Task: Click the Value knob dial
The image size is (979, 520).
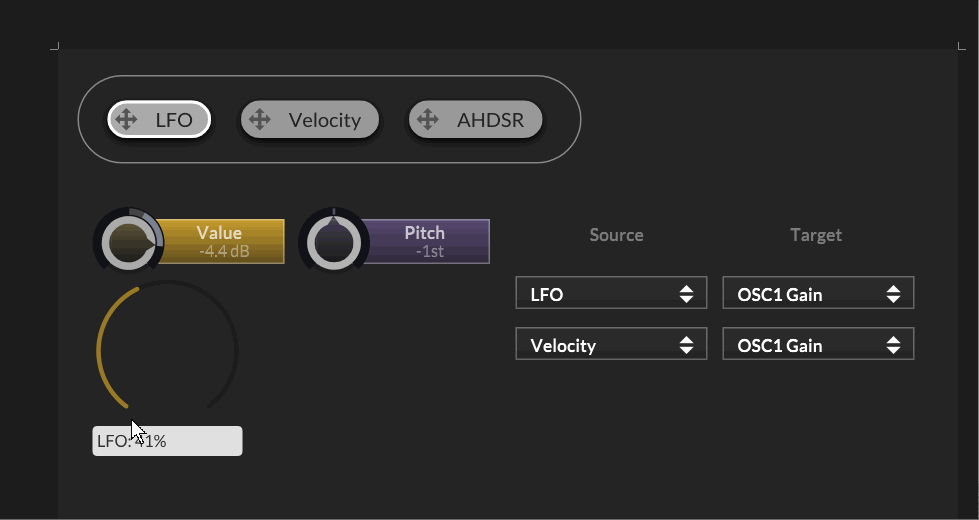Action: 129,242
